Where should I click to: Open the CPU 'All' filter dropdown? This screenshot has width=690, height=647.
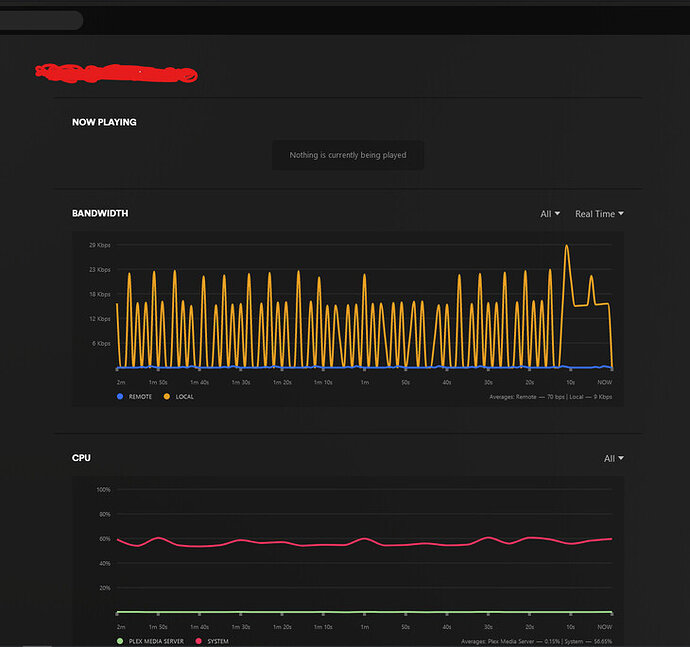click(x=613, y=458)
